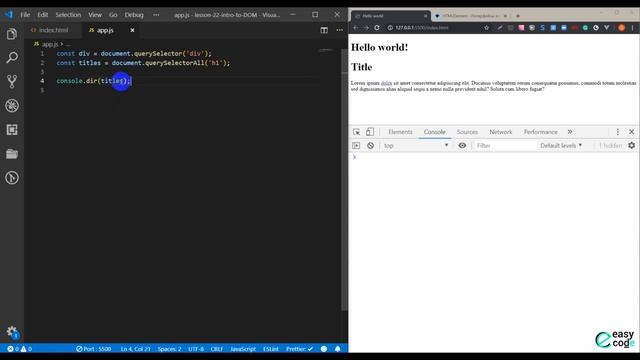Viewport: 640px width, 360px height.
Task: Switch to the Performance DevTools tab
Action: [540, 132]
